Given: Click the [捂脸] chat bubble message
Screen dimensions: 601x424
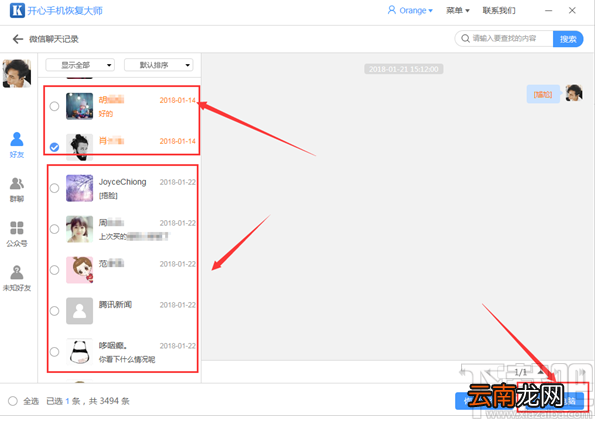Looking at the screenshot, I should [543, 94].
